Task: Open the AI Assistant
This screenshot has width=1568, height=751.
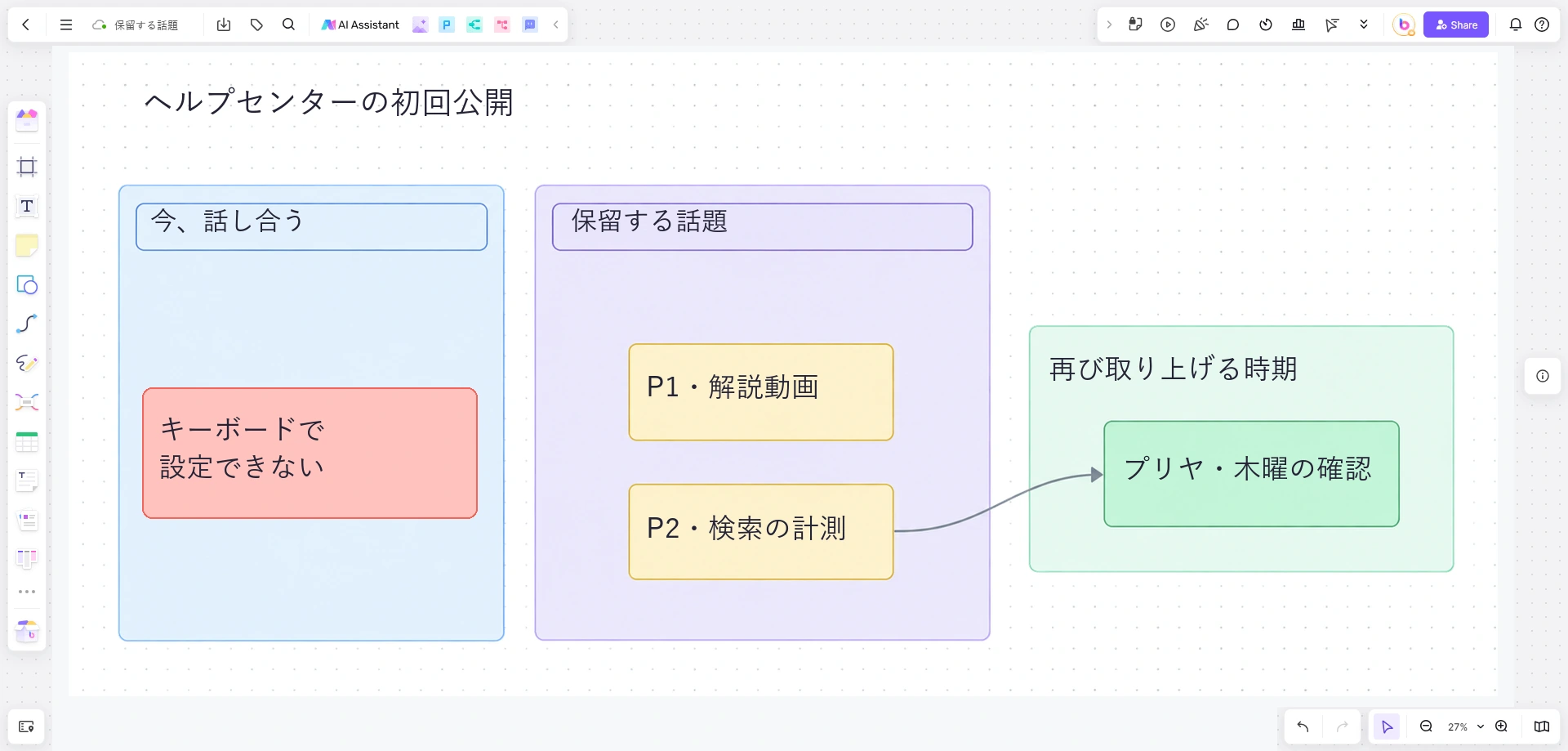Action: (360, 25)
